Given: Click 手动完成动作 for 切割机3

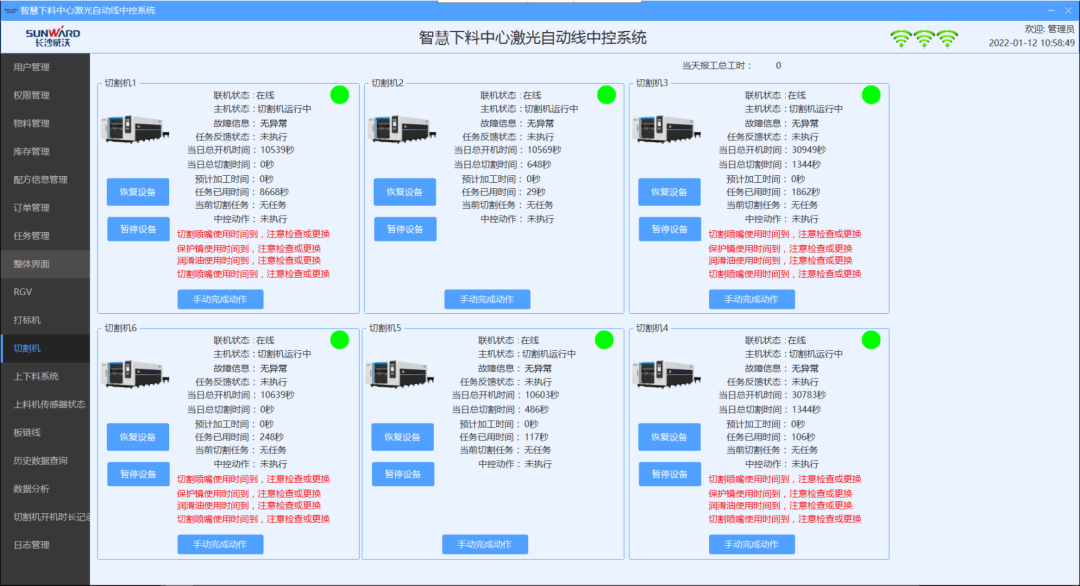Looking at the screenshot, I should pos(751,300).
